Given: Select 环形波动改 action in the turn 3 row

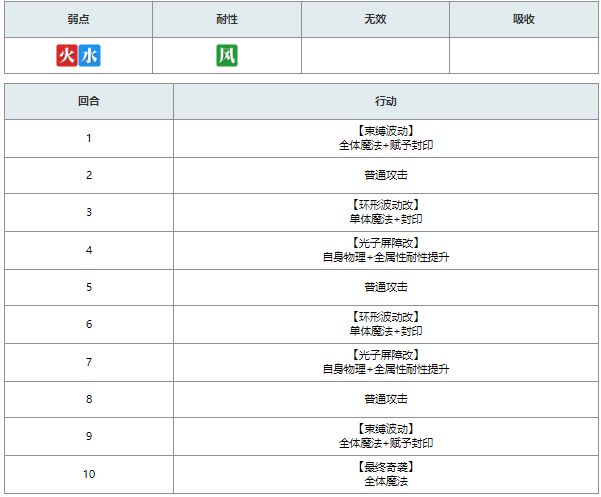Looking at the screenshot, I should pyautogui.click(x=385, y=205).
